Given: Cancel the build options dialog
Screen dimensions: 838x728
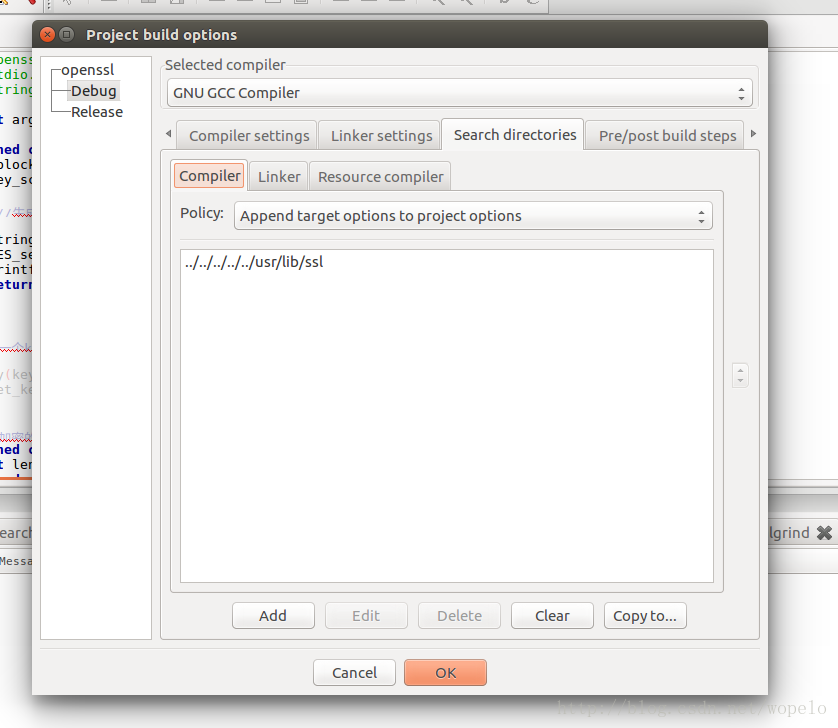Looking at the screenshot, I should (x=354, y=672).
